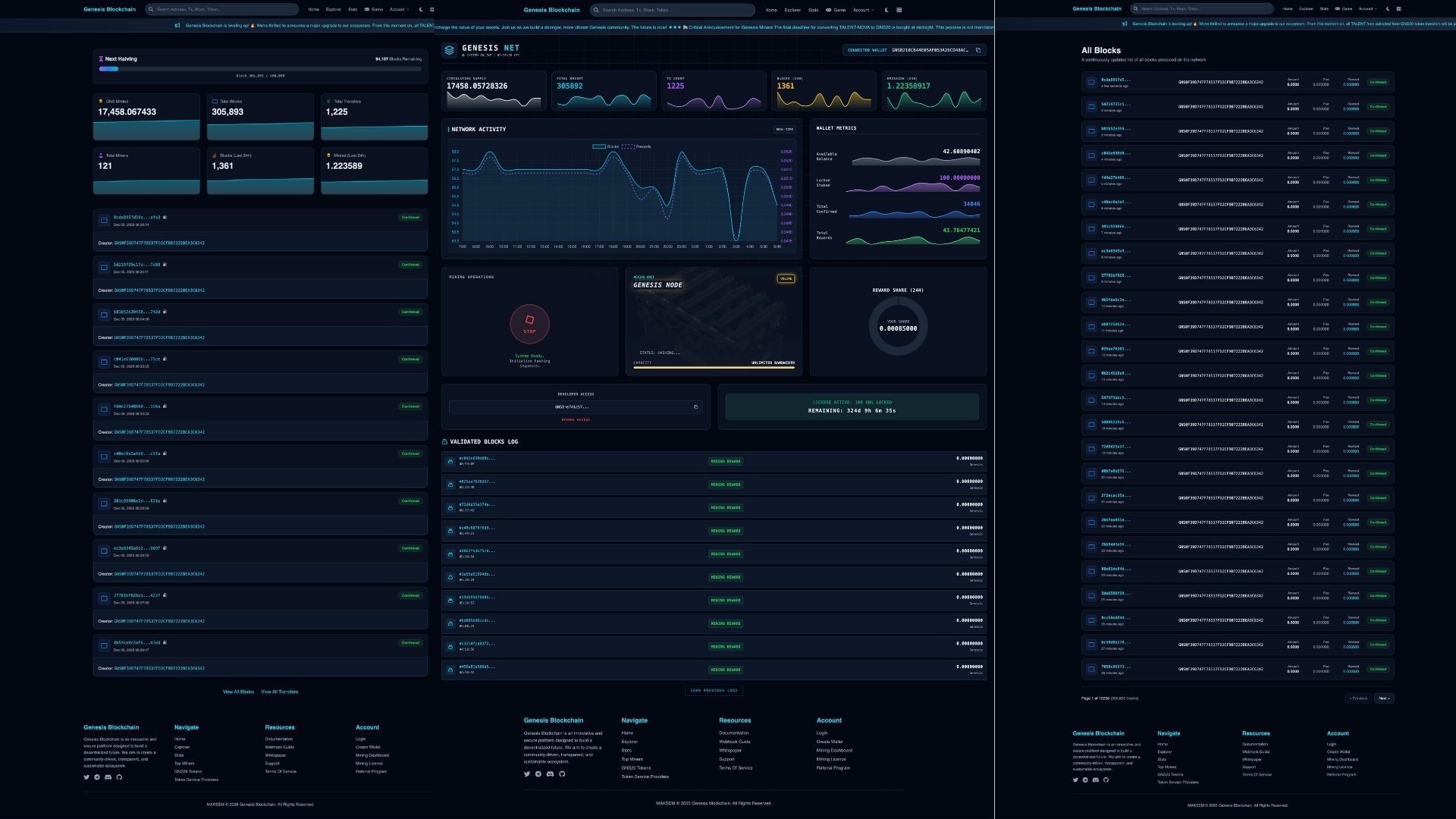1456x819 pixels.
Task: Click the Validated Blocks Log lock icon
Action: [x=445, y=441]
